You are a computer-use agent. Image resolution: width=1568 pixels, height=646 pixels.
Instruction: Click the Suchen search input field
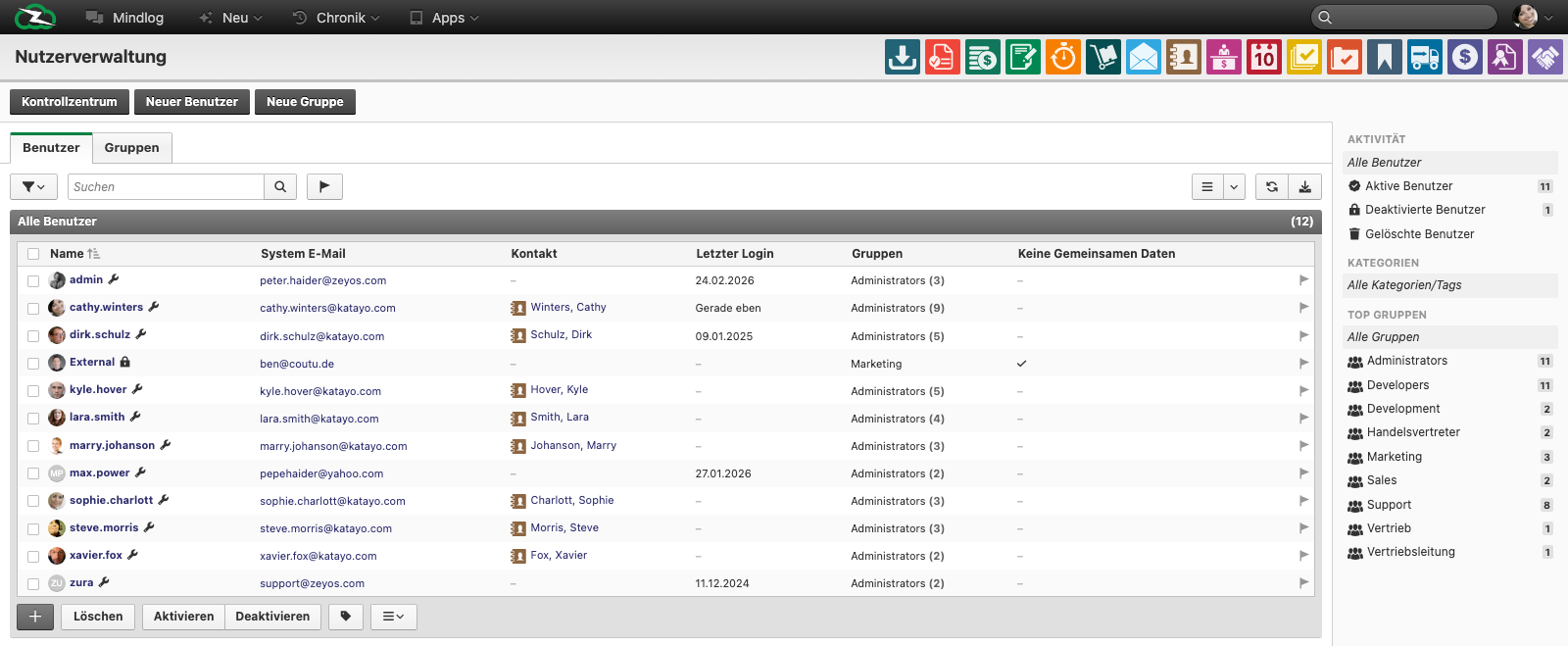166,186
